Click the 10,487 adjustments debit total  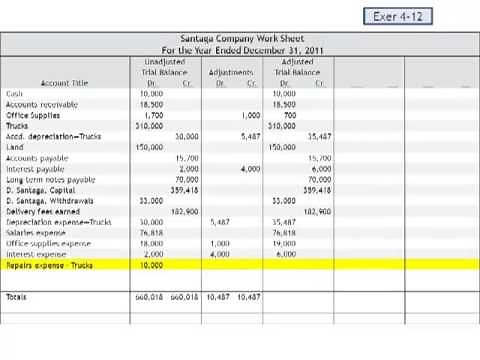pyautogui.click(x=218, y=297)
